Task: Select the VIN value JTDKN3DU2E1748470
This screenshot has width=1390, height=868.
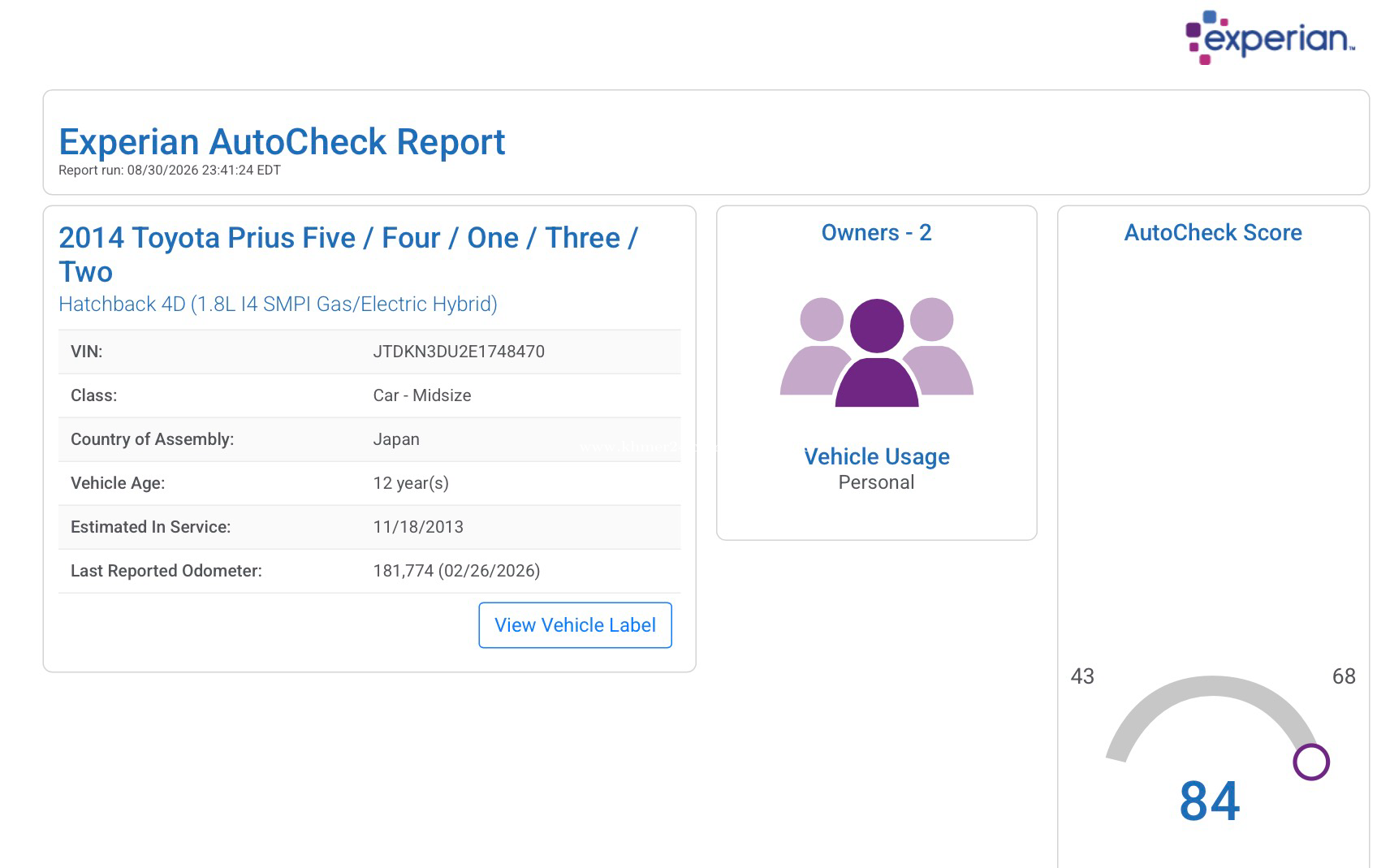Action: click(x=459, y=352)
